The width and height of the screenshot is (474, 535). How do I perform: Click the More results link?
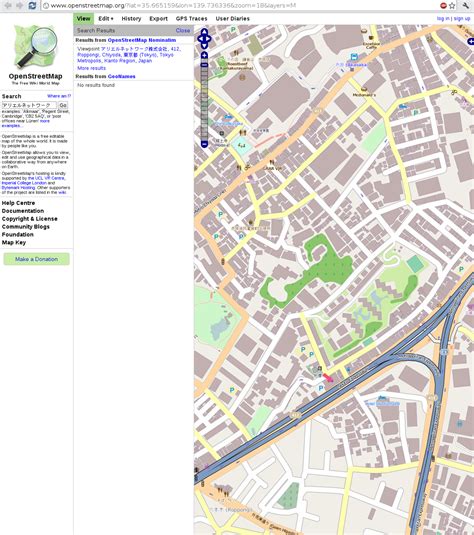point(91,68)
